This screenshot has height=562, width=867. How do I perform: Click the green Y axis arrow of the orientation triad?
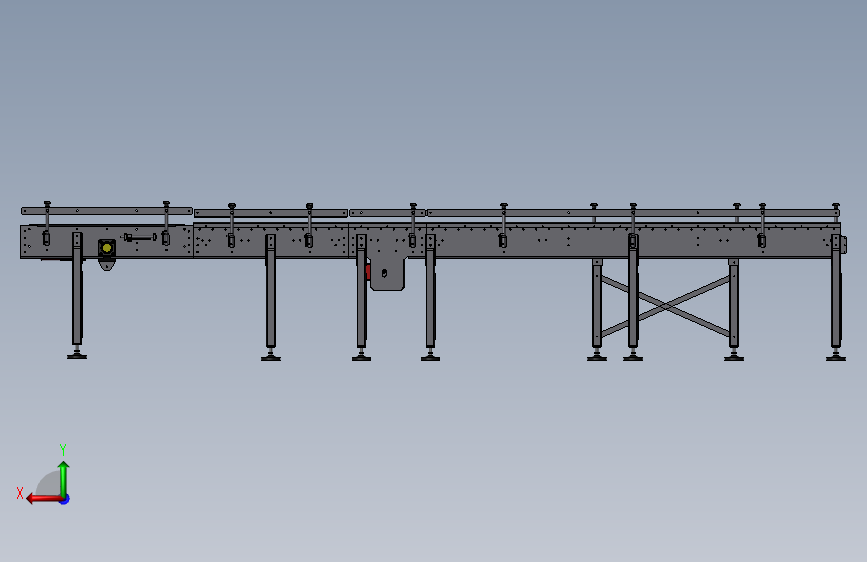pyautogui.click(x=64, y=479)
